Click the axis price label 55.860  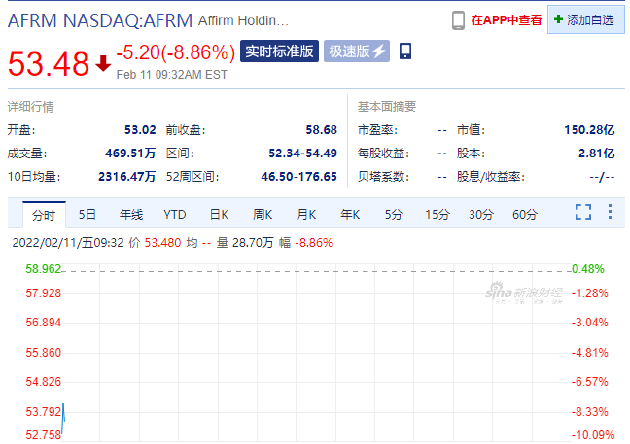pyautogui.click(x=43, y=353)
